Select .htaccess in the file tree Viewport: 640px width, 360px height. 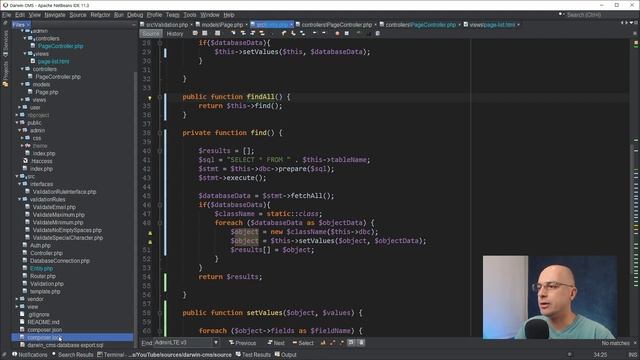coord(42,161)
